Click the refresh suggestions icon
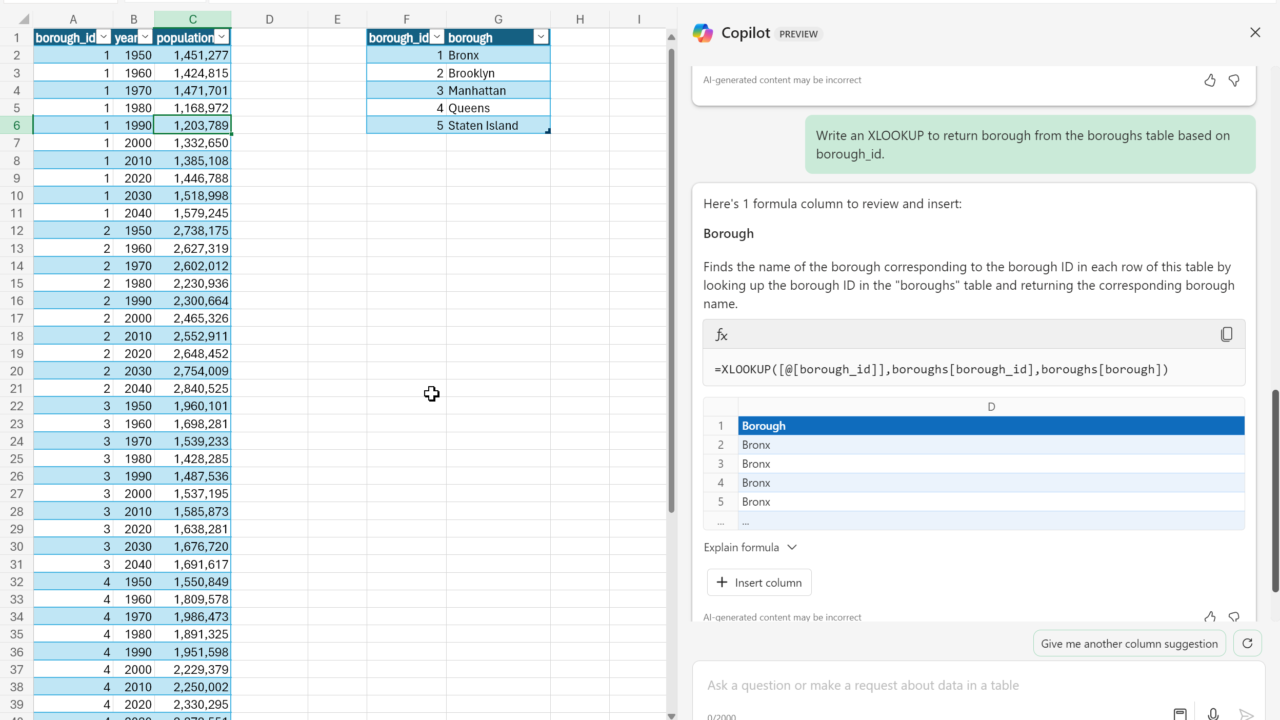1280x720 pixels. pyautogui.click(x=1247, y=644)
